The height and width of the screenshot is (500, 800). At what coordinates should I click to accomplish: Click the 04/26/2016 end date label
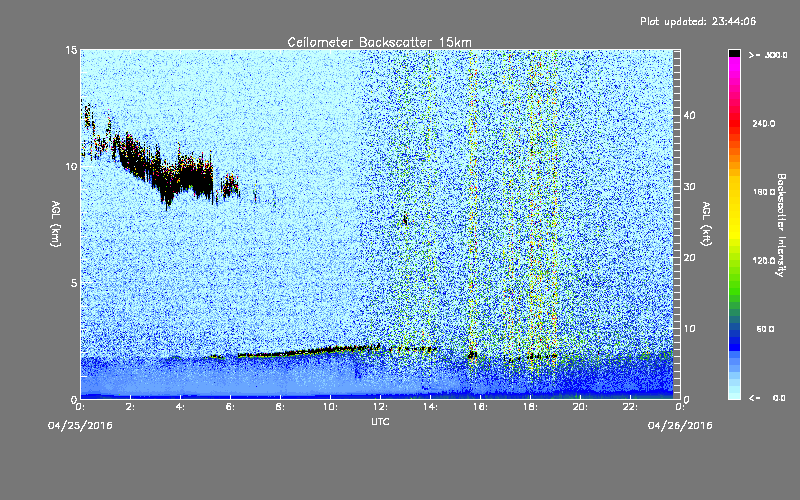tap(680, 426)
